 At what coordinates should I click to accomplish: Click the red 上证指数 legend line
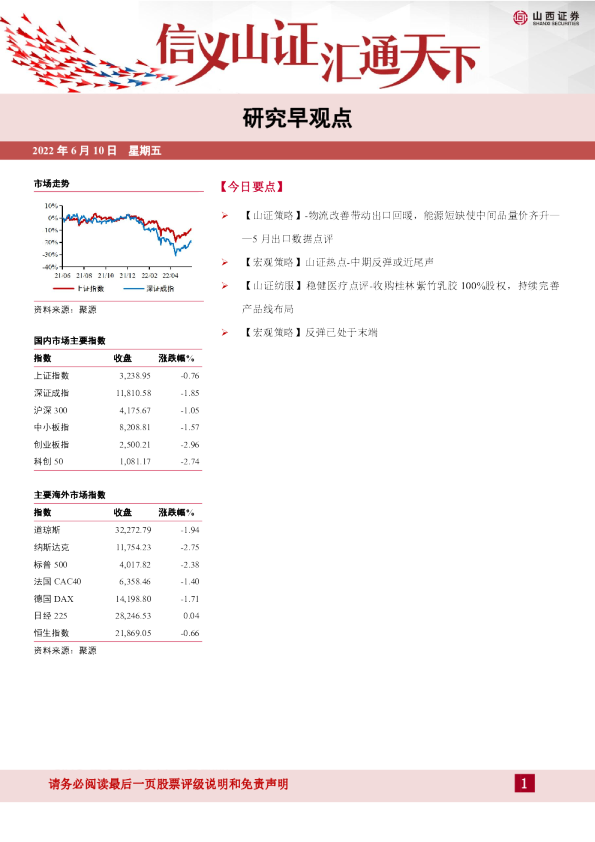click(x=63, y=288)
